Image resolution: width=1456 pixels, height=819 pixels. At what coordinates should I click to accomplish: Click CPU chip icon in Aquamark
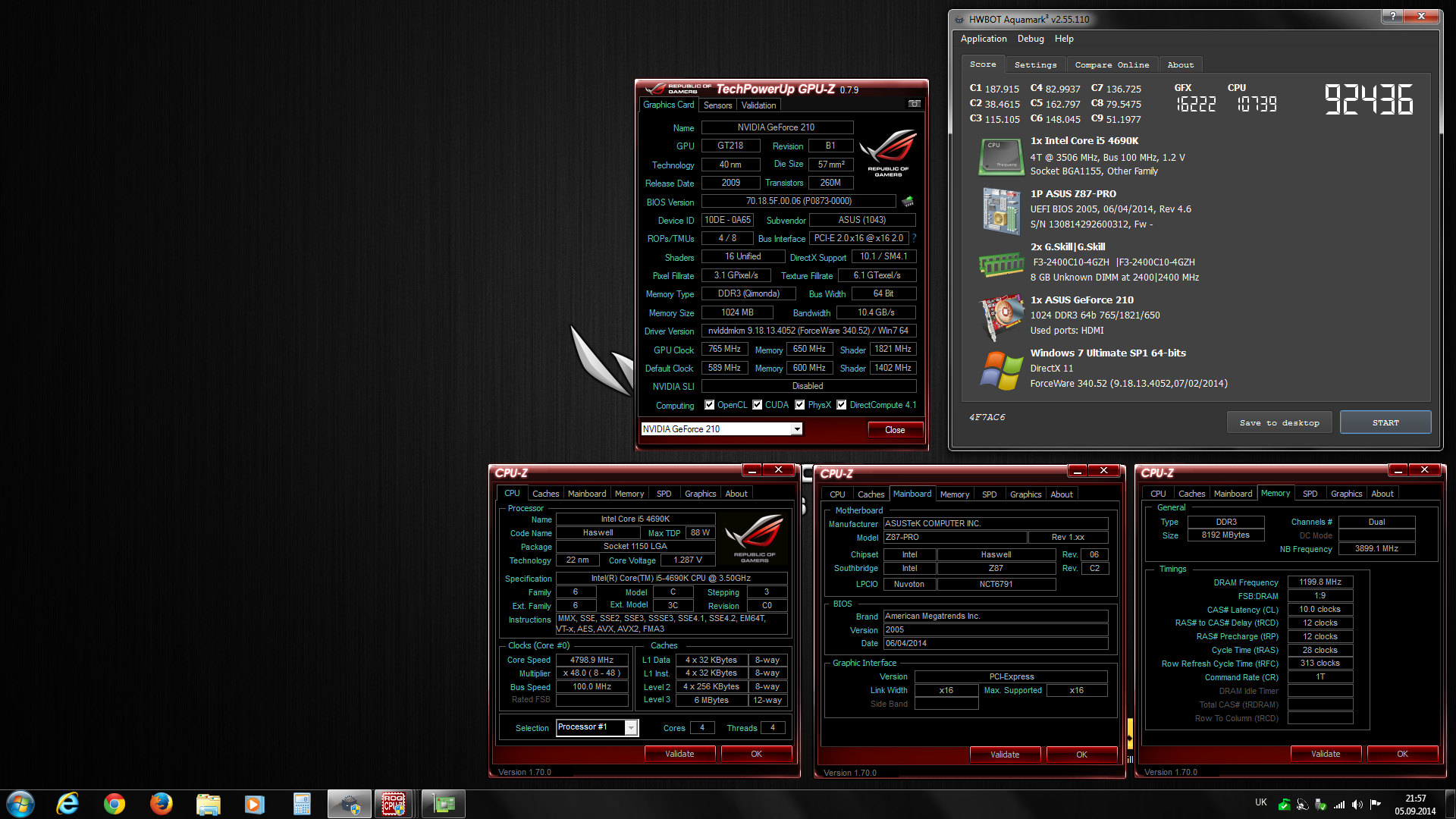1001,157
